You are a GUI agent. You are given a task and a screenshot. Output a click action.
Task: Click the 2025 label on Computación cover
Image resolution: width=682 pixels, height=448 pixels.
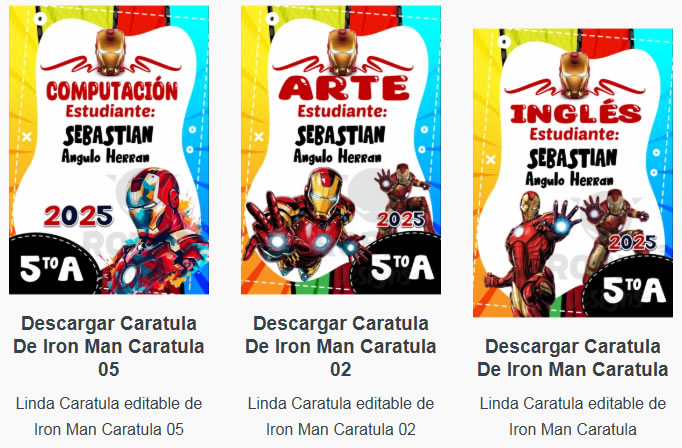(78, 216)
